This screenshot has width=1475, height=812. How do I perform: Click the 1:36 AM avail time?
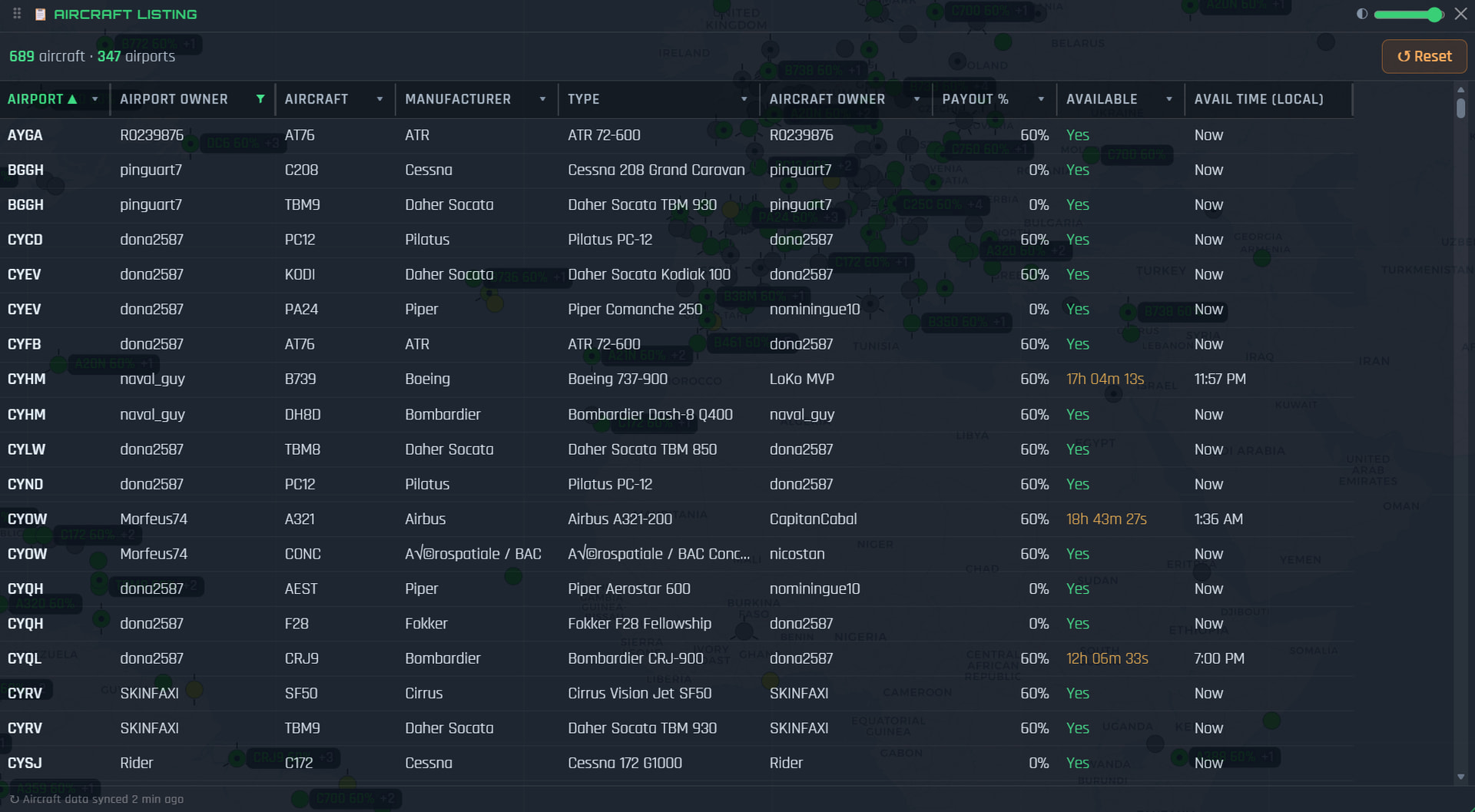coord(1218,519)
